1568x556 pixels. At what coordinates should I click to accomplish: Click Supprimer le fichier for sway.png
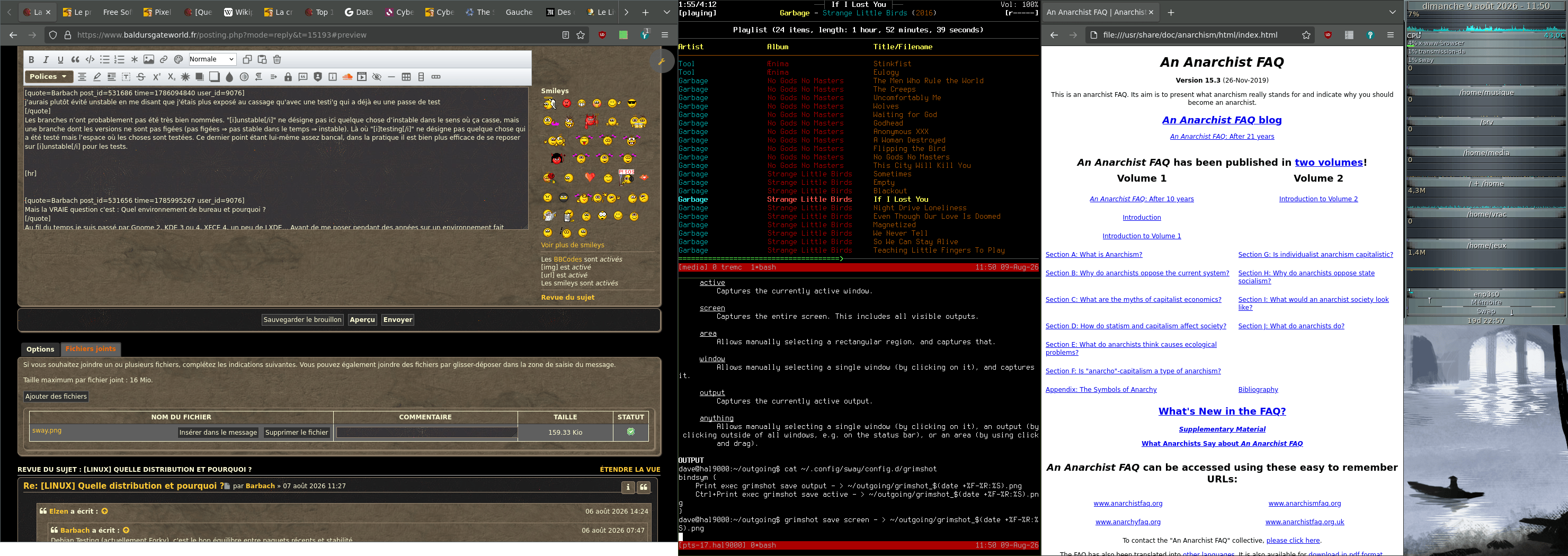click(297, 433)
